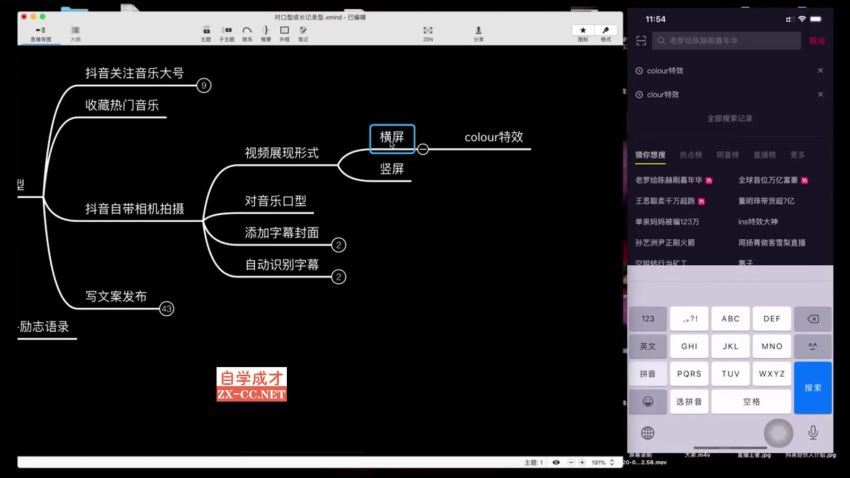Select the 励志语录 topic
This screenshot has width=850, height=478.
(44, 327)
